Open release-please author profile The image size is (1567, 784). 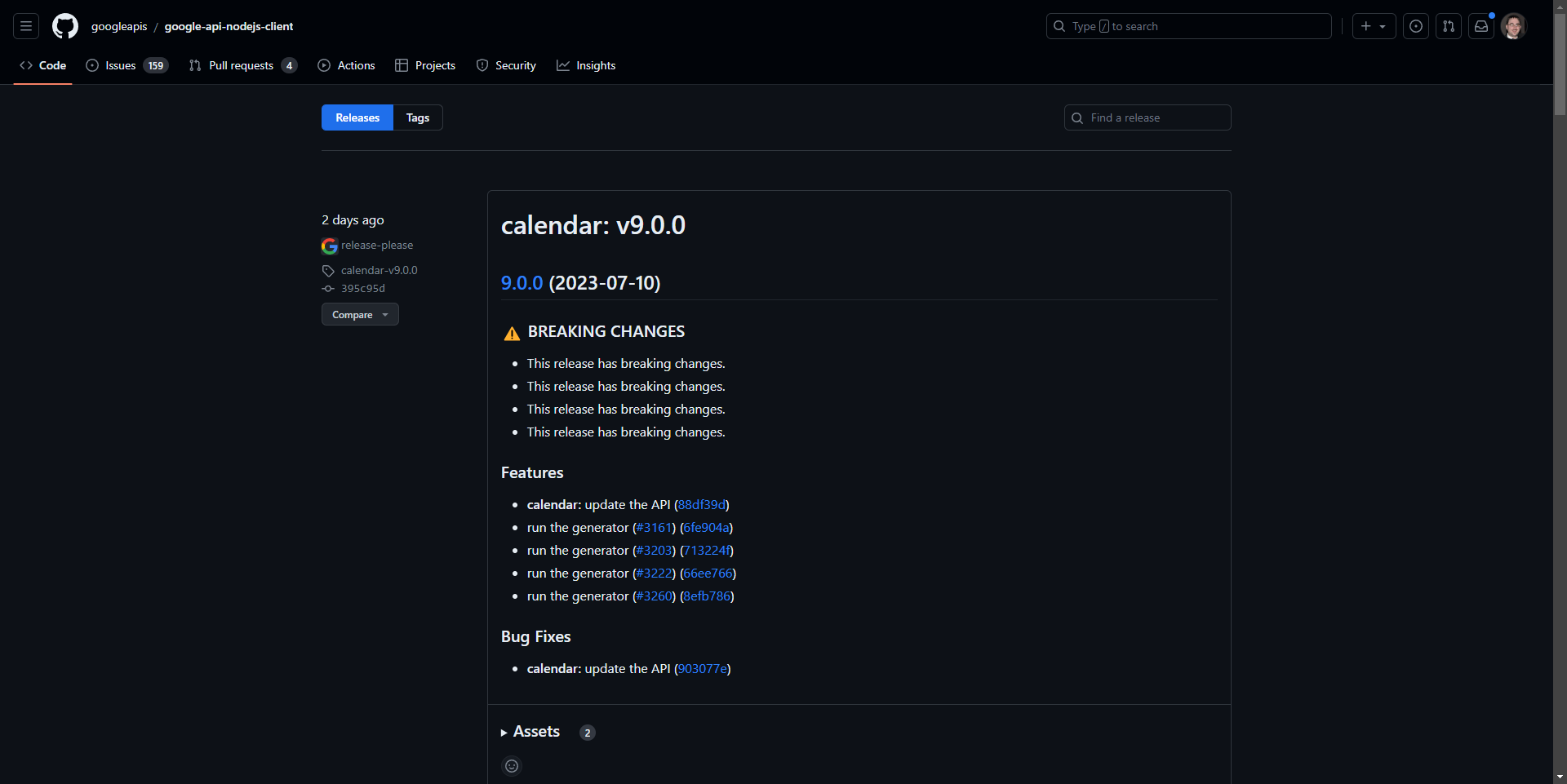click(x=377, y=245)
